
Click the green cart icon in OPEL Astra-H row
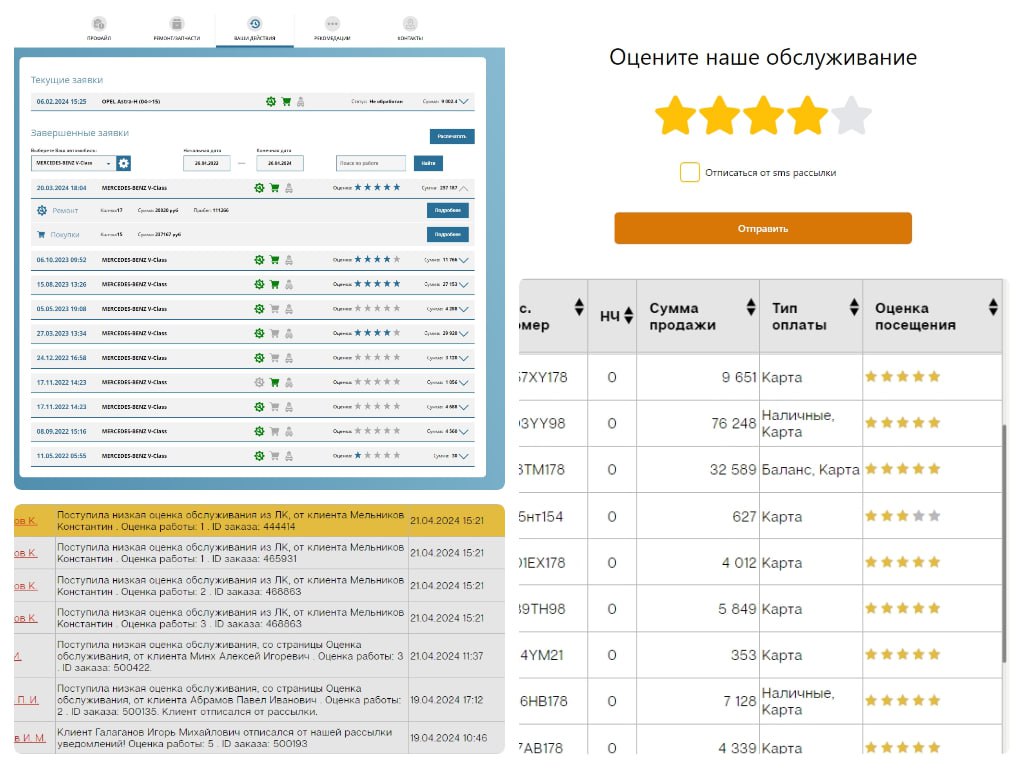coord(286,101)
